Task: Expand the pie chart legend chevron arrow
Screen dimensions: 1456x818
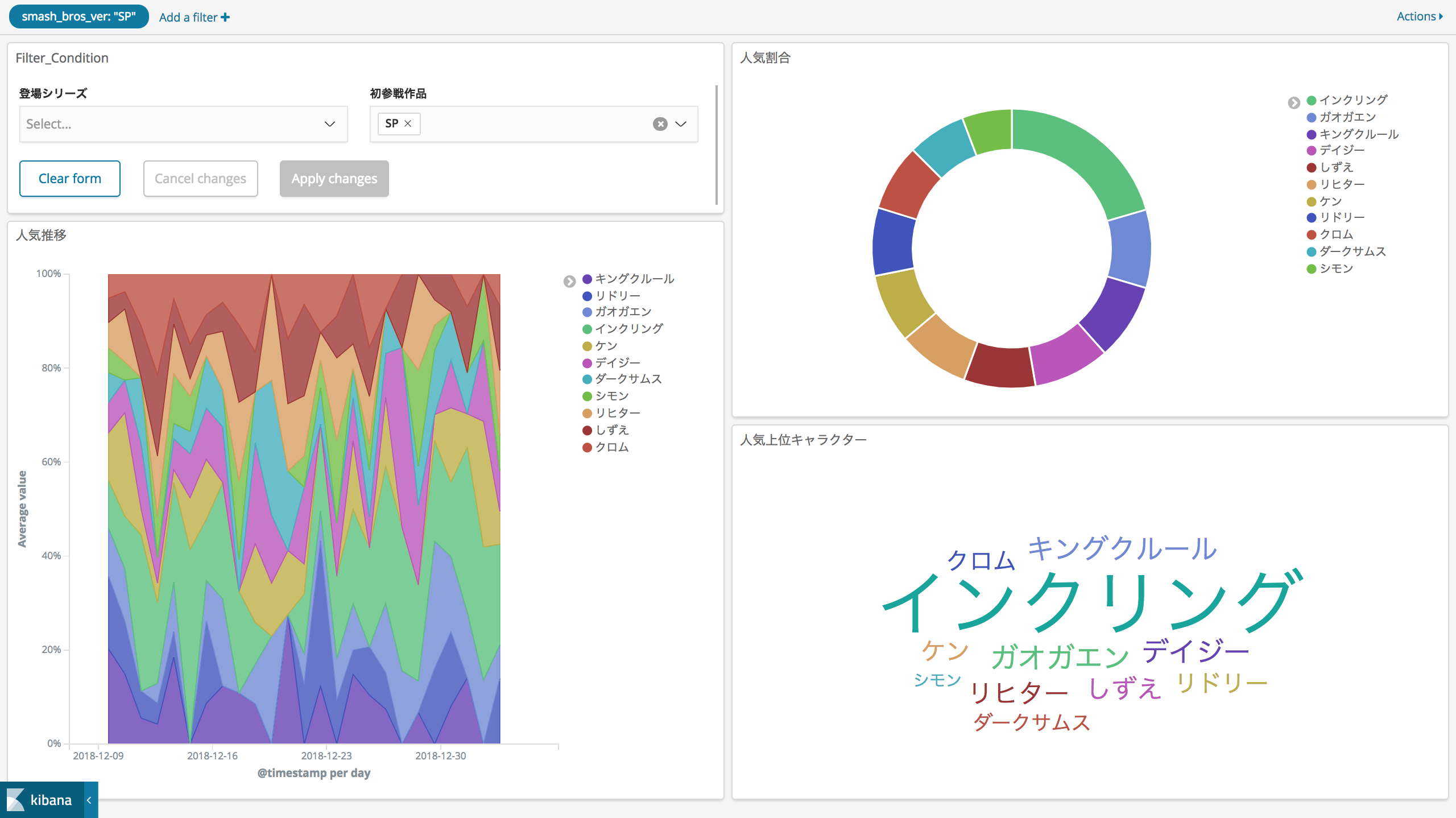Action: [x=1295, y=103]
